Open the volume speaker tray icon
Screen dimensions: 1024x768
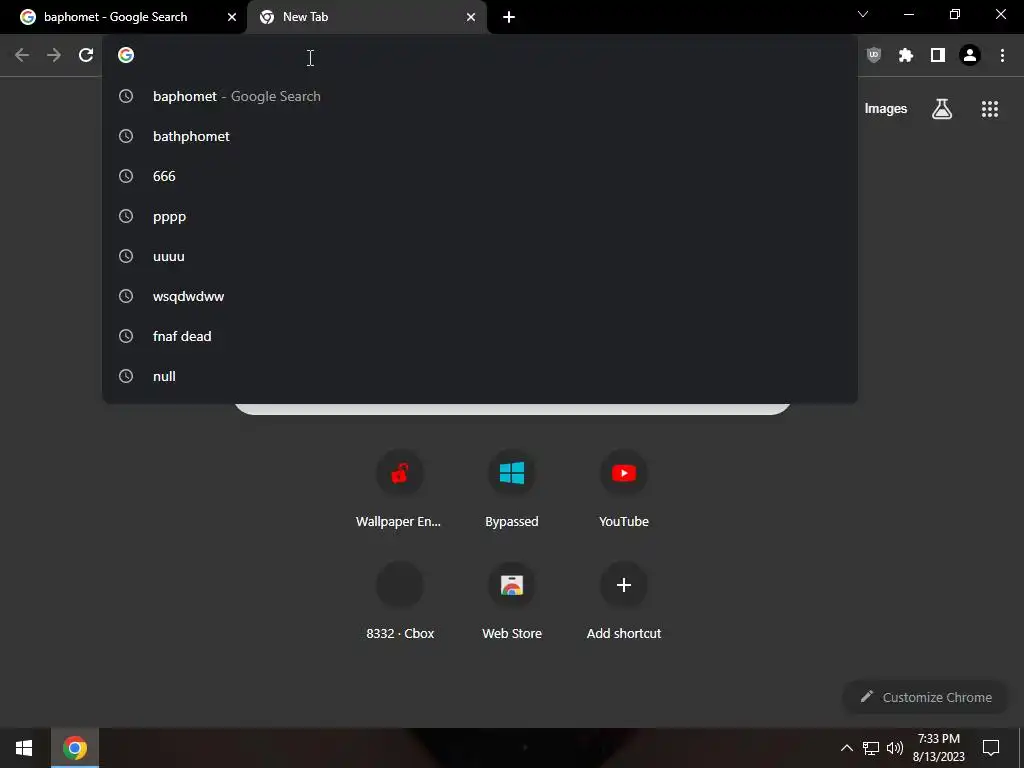[x=895, y=748]
